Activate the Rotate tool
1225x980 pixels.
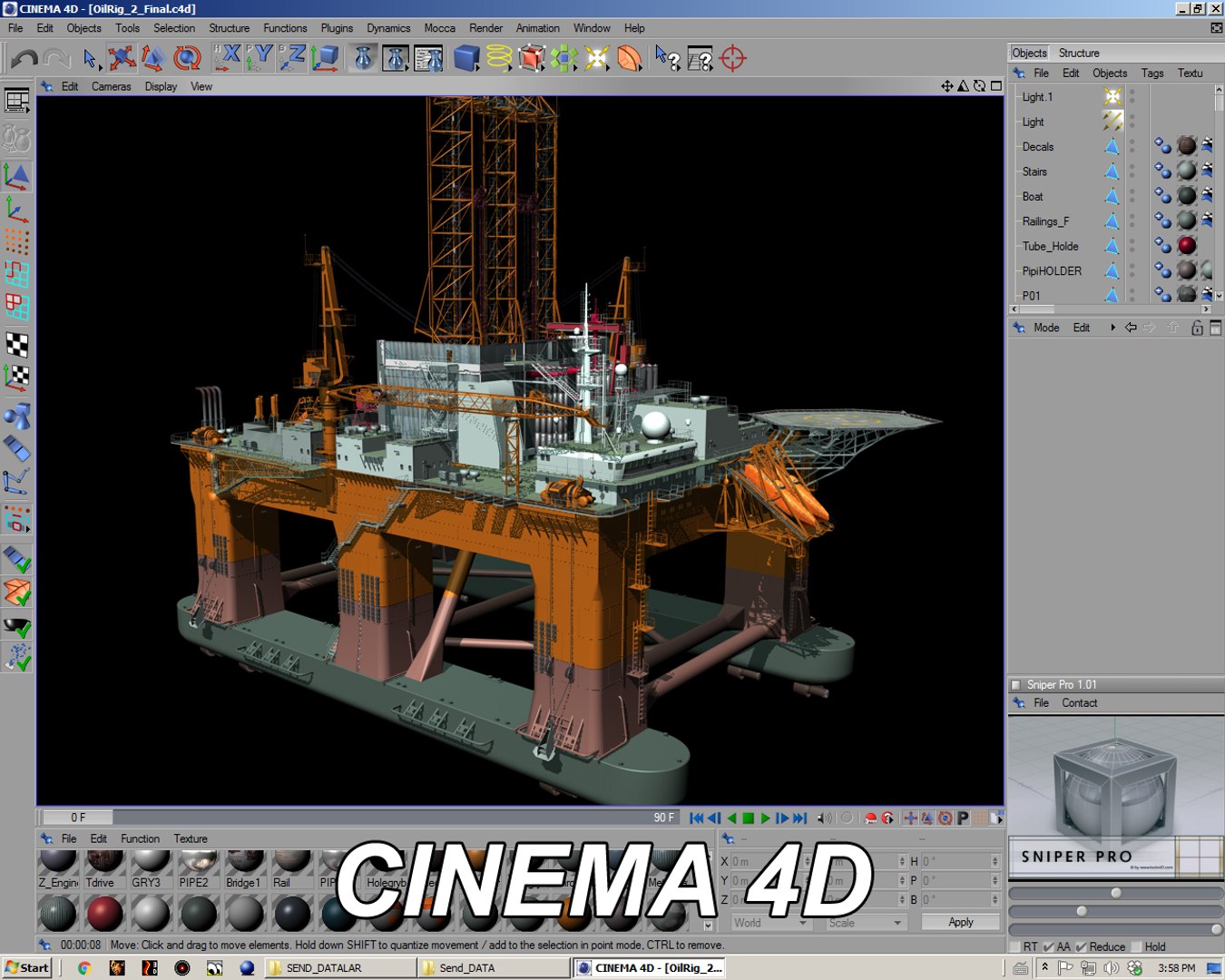pos(187,59)
